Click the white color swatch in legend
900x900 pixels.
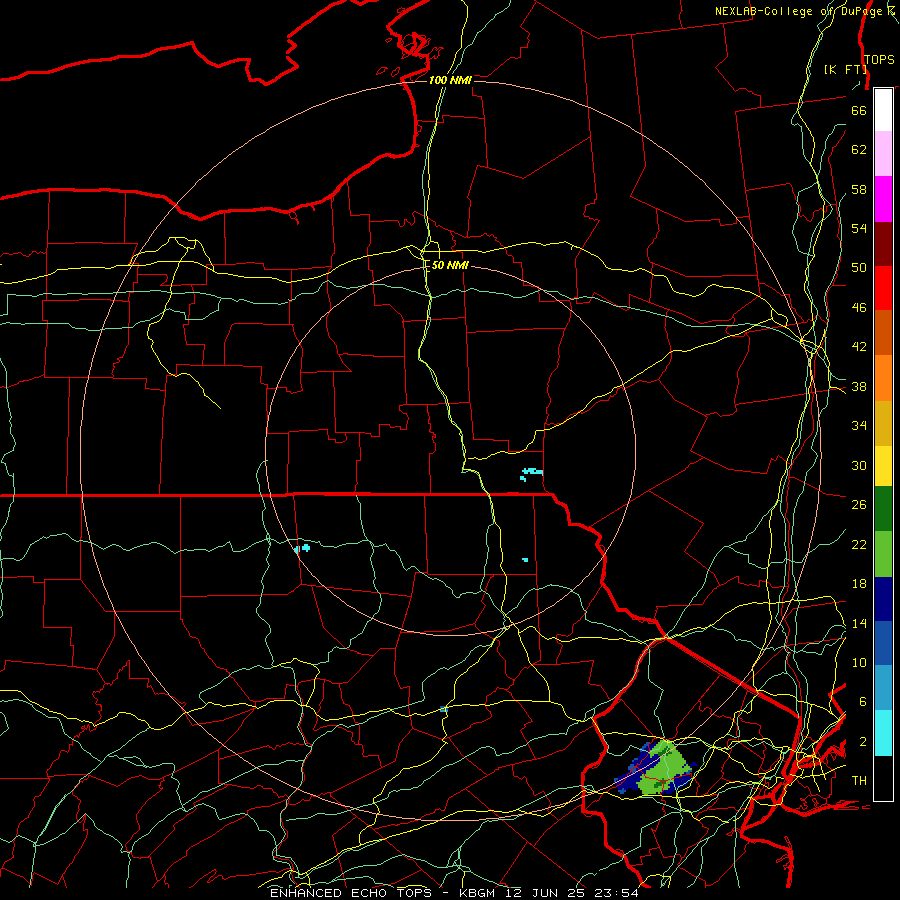click(883, 110)
